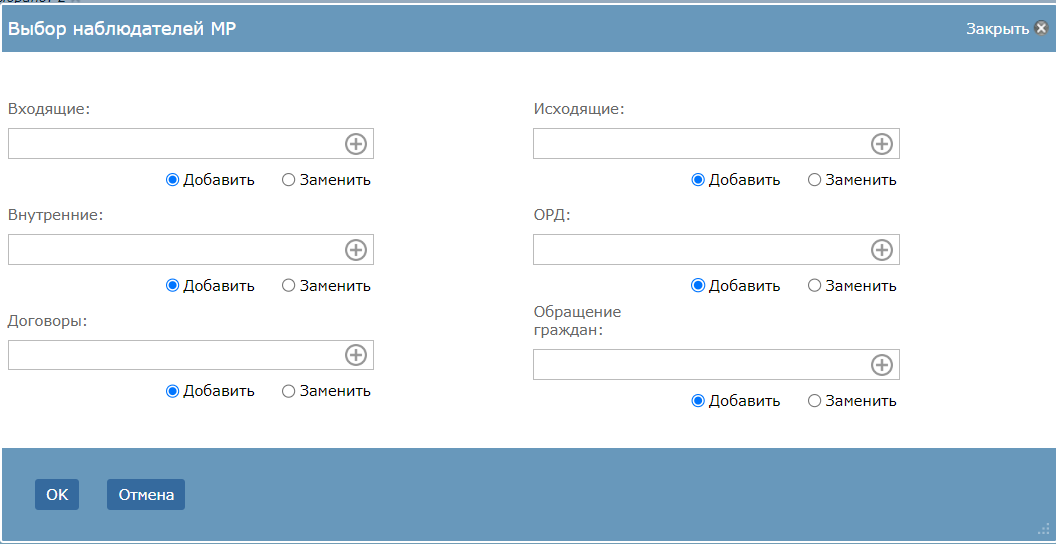The image size is (1056, 544).
Task: Click the plus icon in Внутренние field
Action: (x=356, y=250)
